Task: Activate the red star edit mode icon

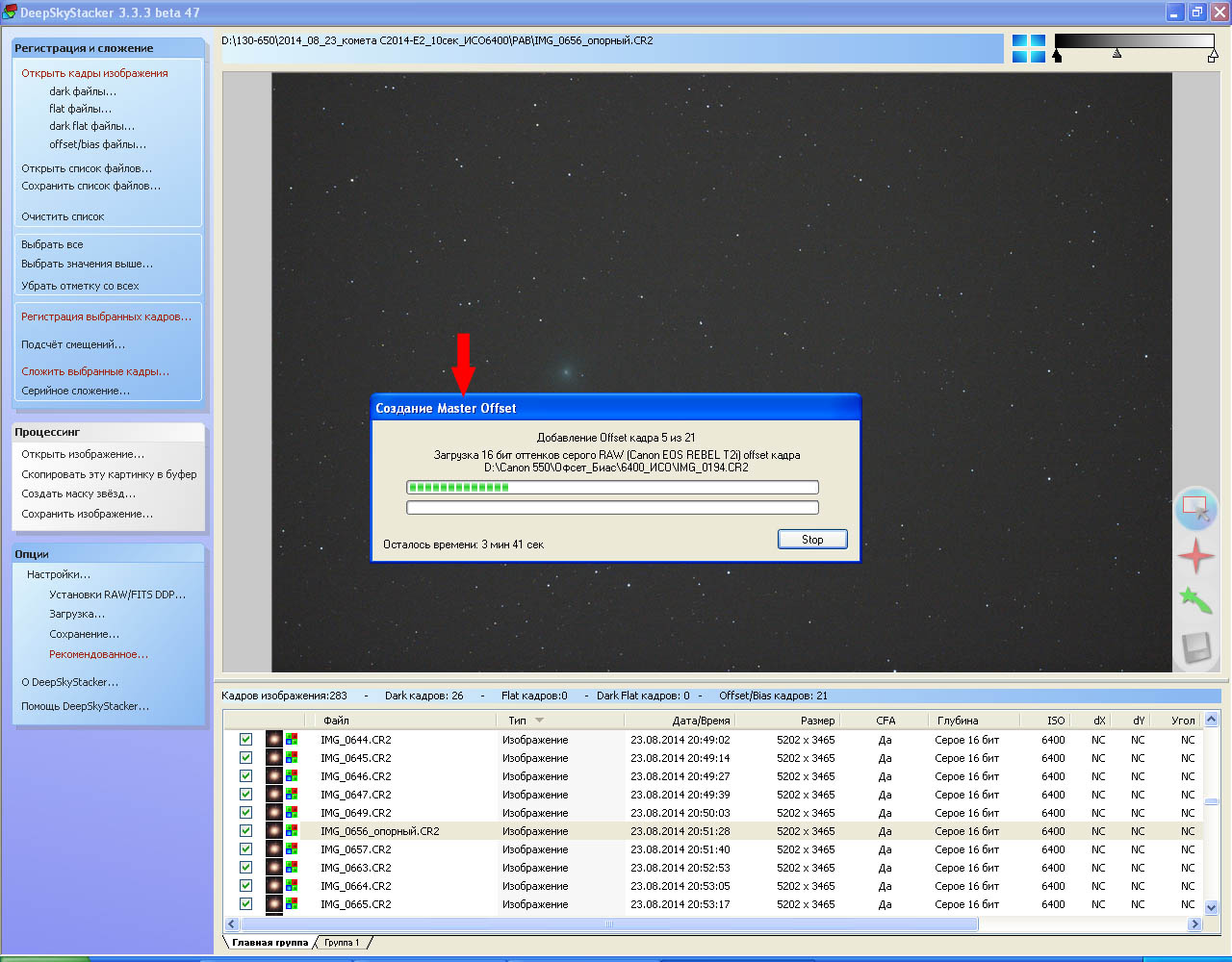Action: (1195, 556)
